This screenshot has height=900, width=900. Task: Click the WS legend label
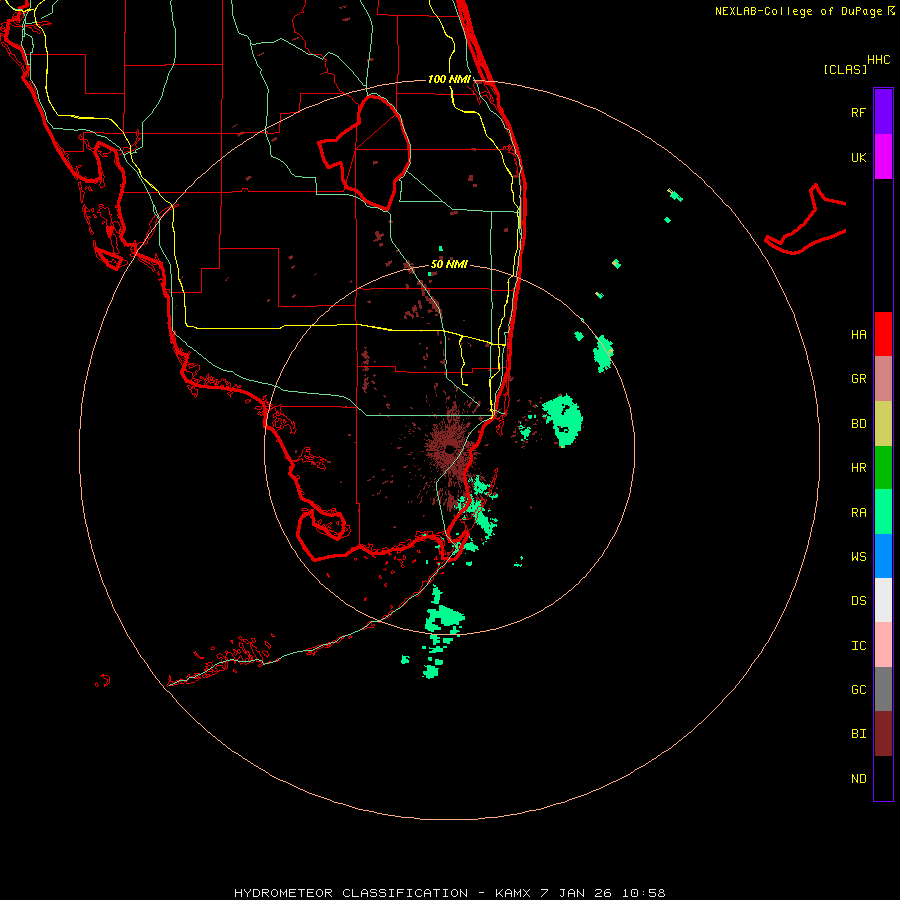tap(858, 557)
